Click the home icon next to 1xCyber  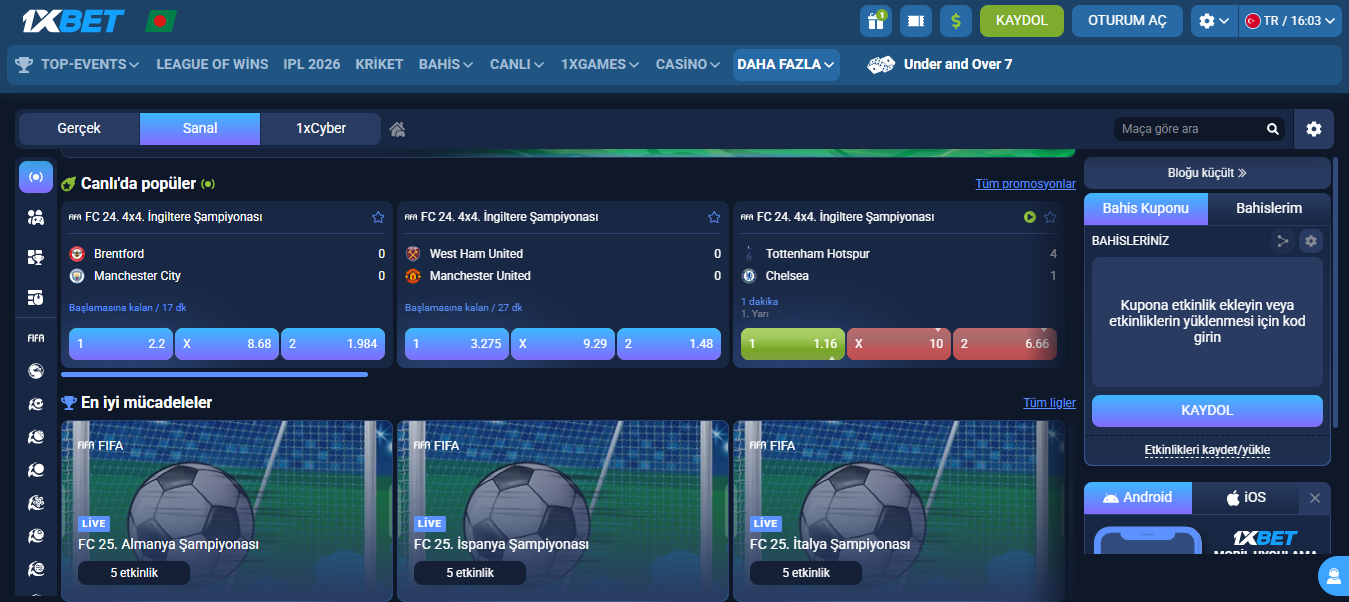(x=398, y=129)
